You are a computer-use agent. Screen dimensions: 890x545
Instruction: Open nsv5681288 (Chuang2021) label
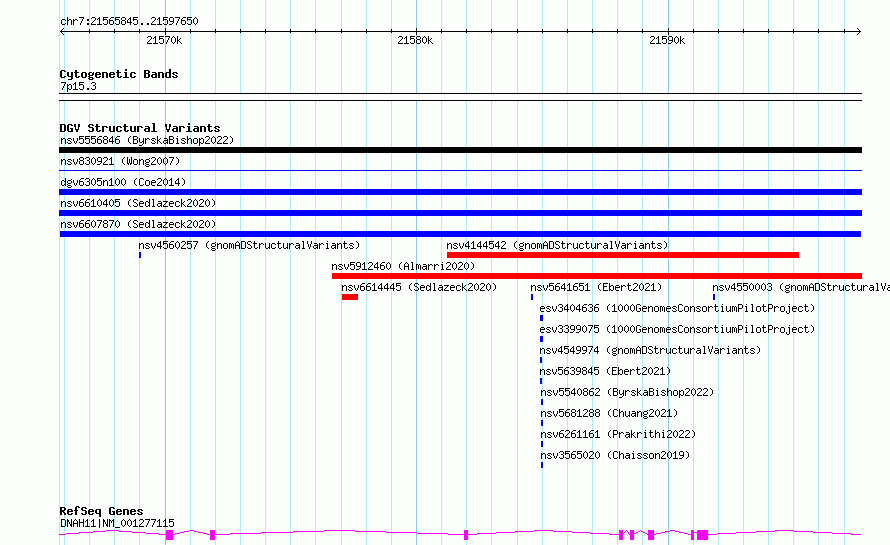point(609,413)
